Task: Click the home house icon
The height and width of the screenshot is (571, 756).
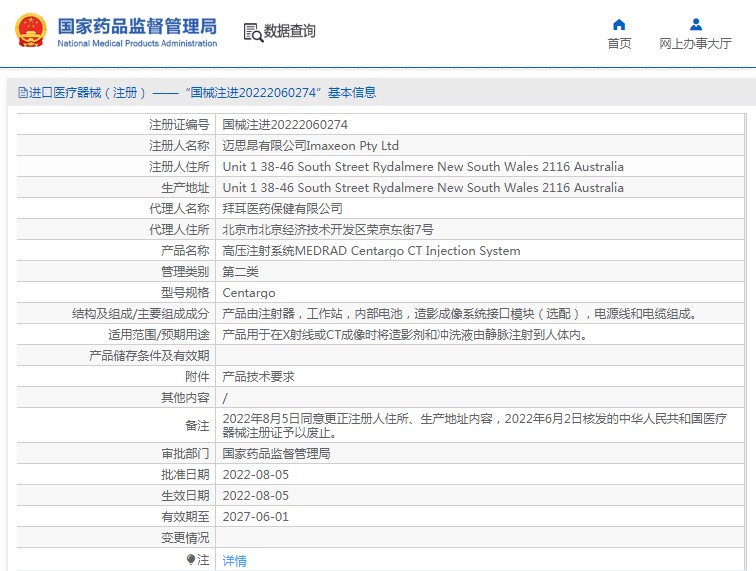Action: coord(619,24)
